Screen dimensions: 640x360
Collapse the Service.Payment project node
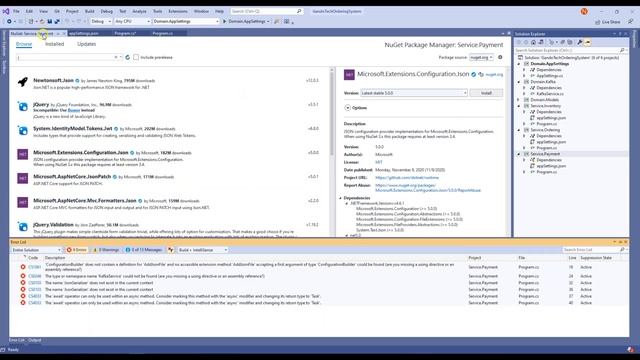click(x=519, y=154)
